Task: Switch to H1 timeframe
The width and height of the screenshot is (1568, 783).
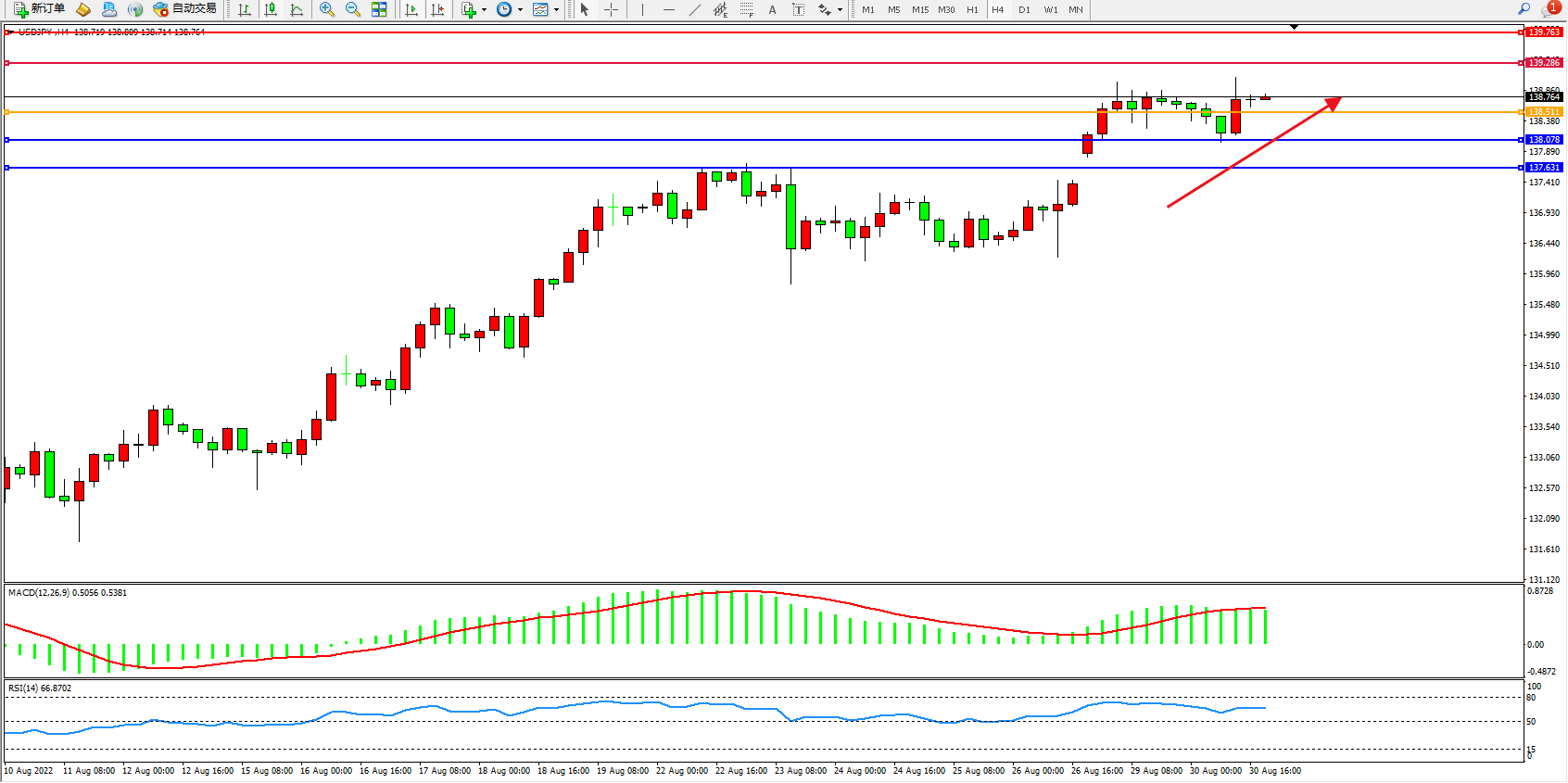Action: [x=972, y=9]
